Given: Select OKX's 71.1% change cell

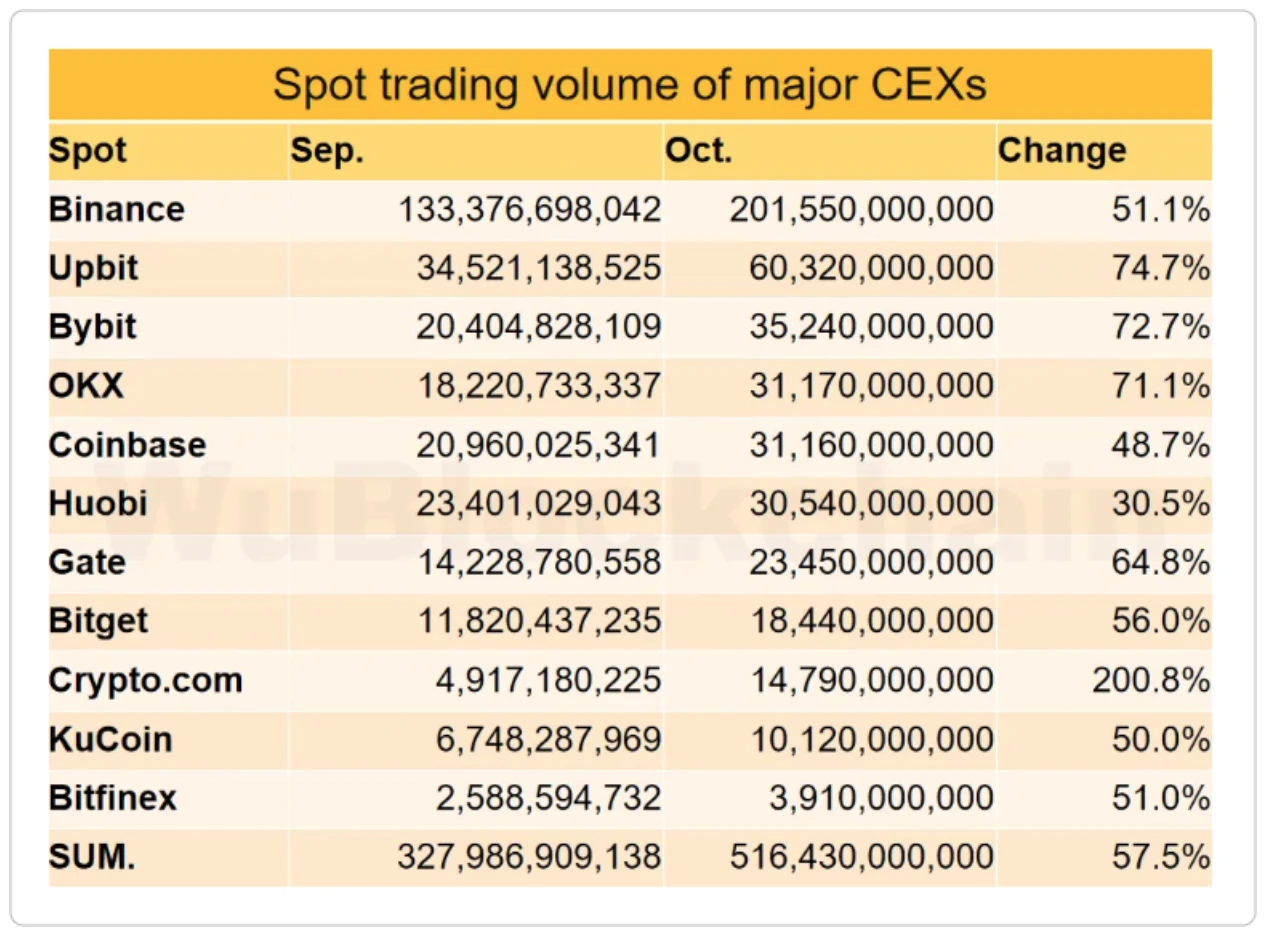Looking at the screenshot, I should [1161, 386].
